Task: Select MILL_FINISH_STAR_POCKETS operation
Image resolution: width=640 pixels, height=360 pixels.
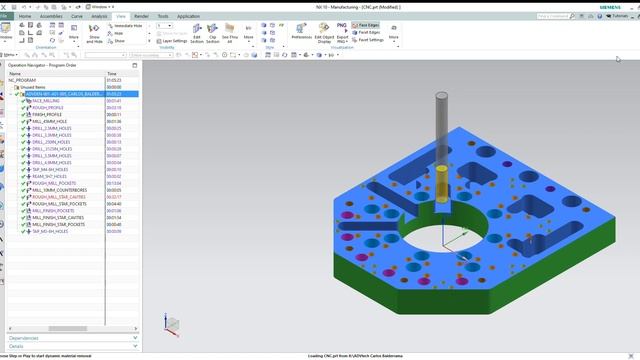Action: pos(58,224)
